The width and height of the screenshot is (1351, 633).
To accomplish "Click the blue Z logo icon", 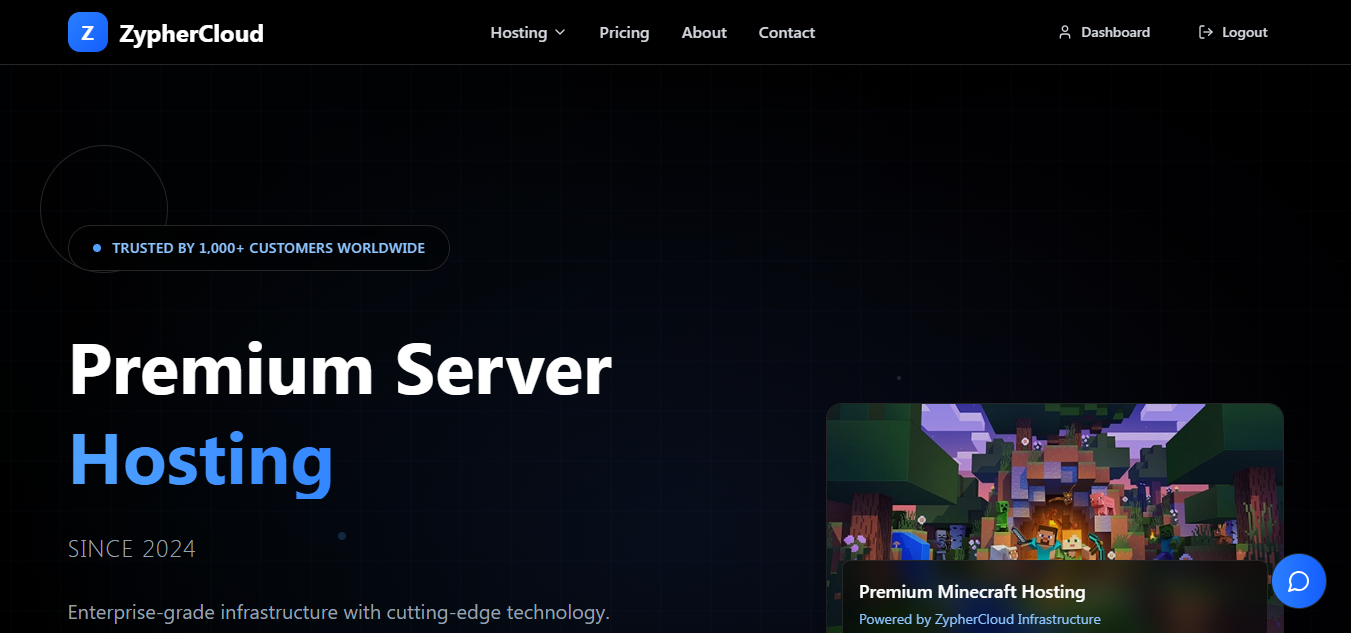I will click(88, 32).
